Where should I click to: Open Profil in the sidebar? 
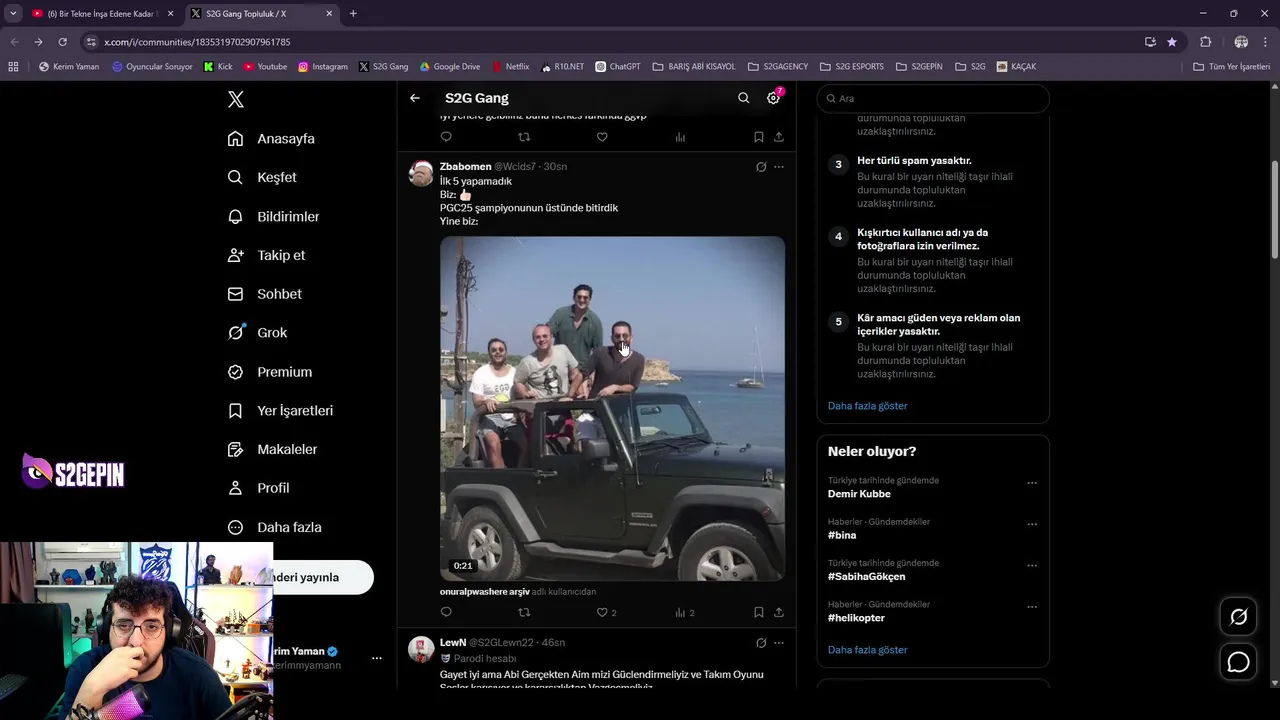point(258,488)
